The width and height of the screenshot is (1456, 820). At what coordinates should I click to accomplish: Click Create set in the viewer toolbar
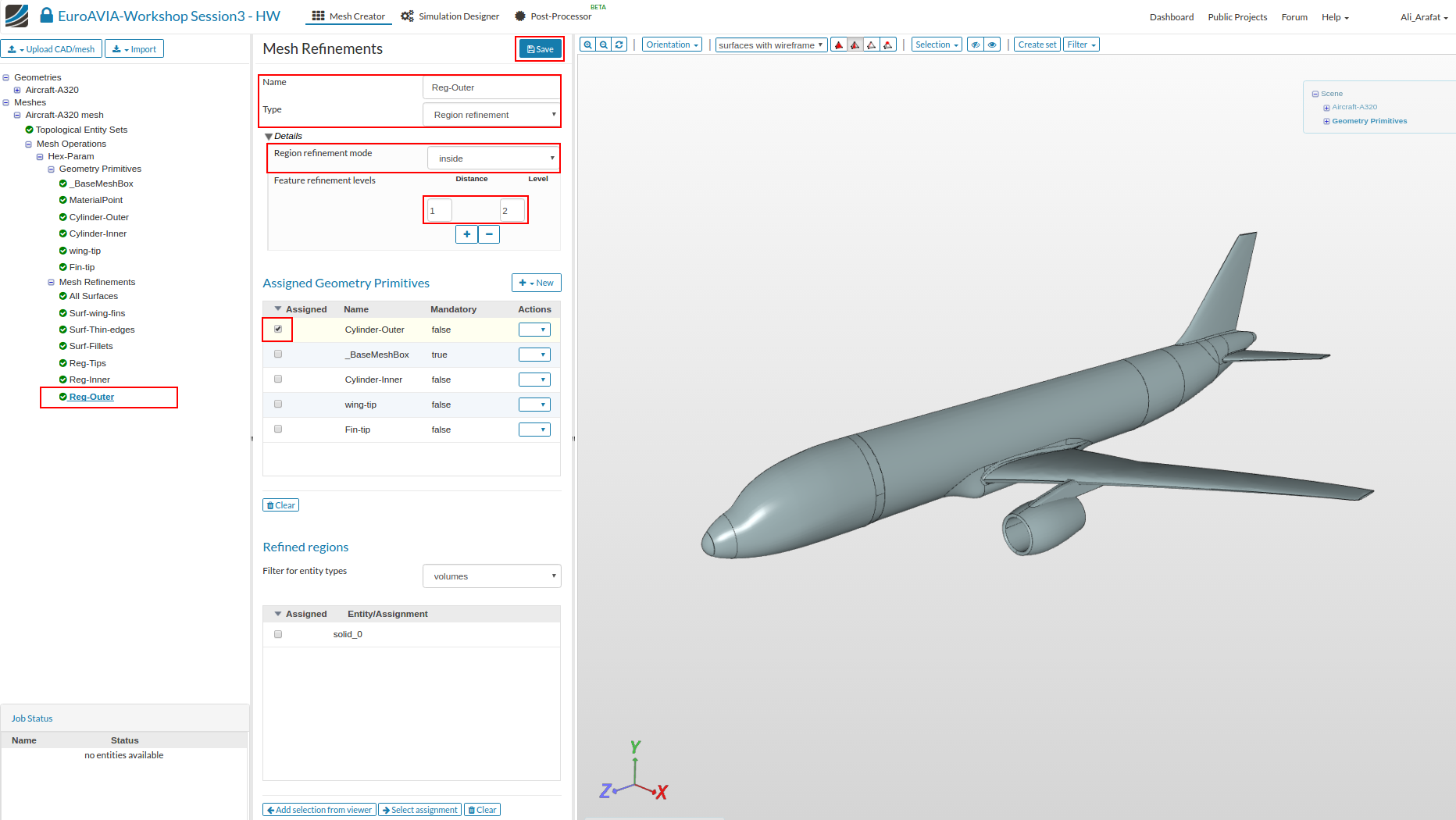(x=1037, y=45)
